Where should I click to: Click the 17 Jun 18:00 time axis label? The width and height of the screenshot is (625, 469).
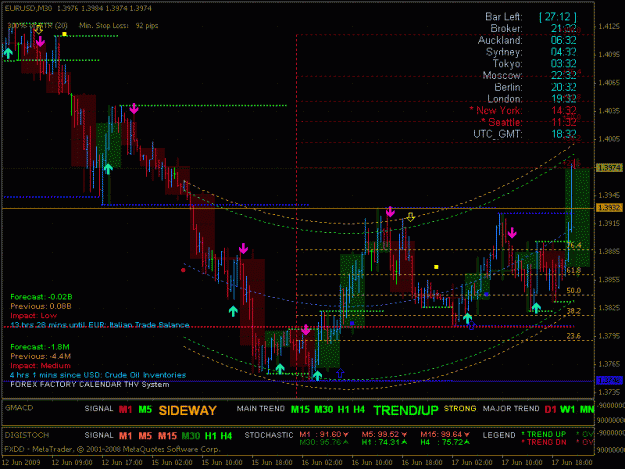click(x=572, y=462)
